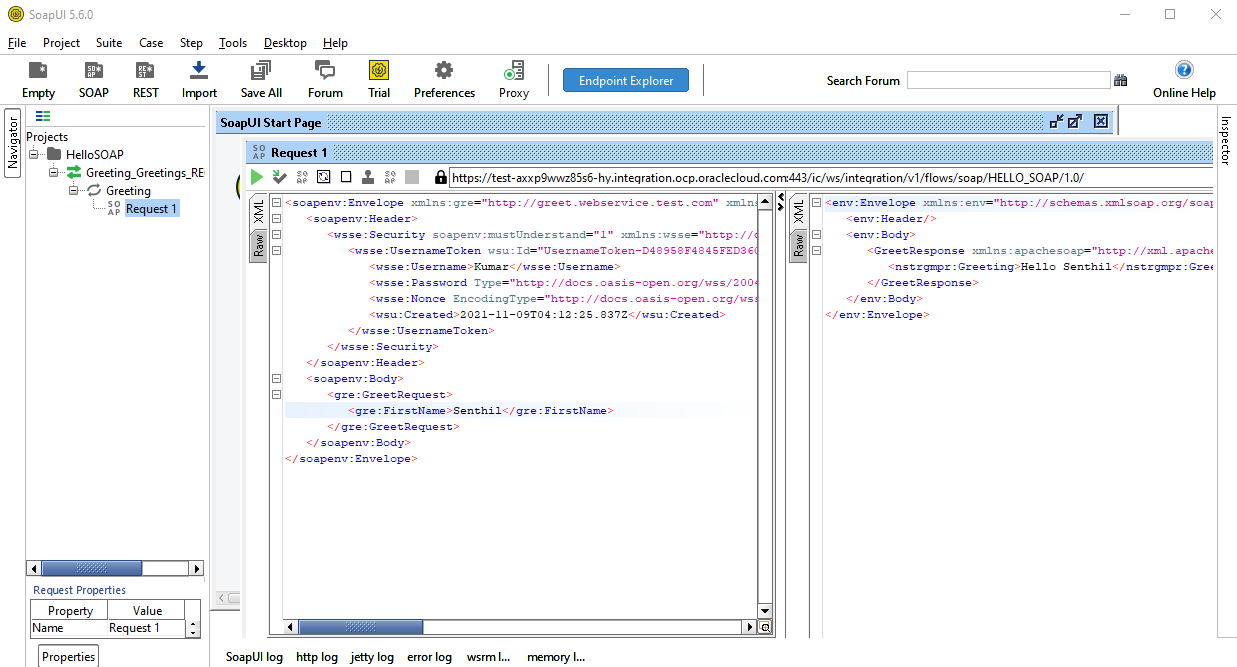Open the Case menu
This screenshot has width=1237, height=667.
[151, 43]
